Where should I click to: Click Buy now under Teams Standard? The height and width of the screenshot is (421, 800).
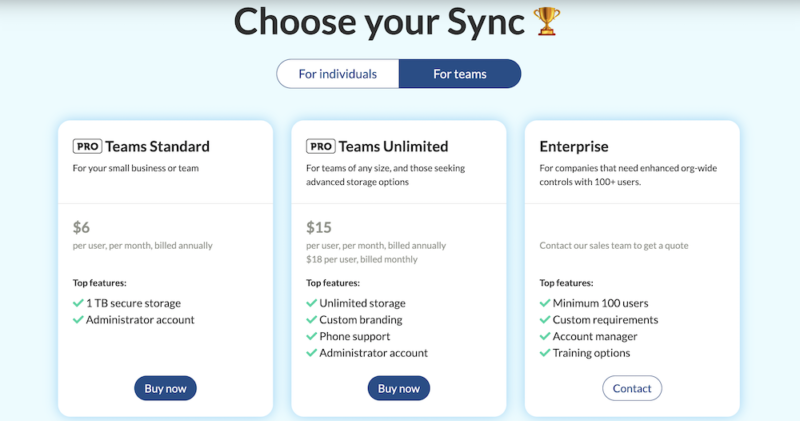point(165,388)
